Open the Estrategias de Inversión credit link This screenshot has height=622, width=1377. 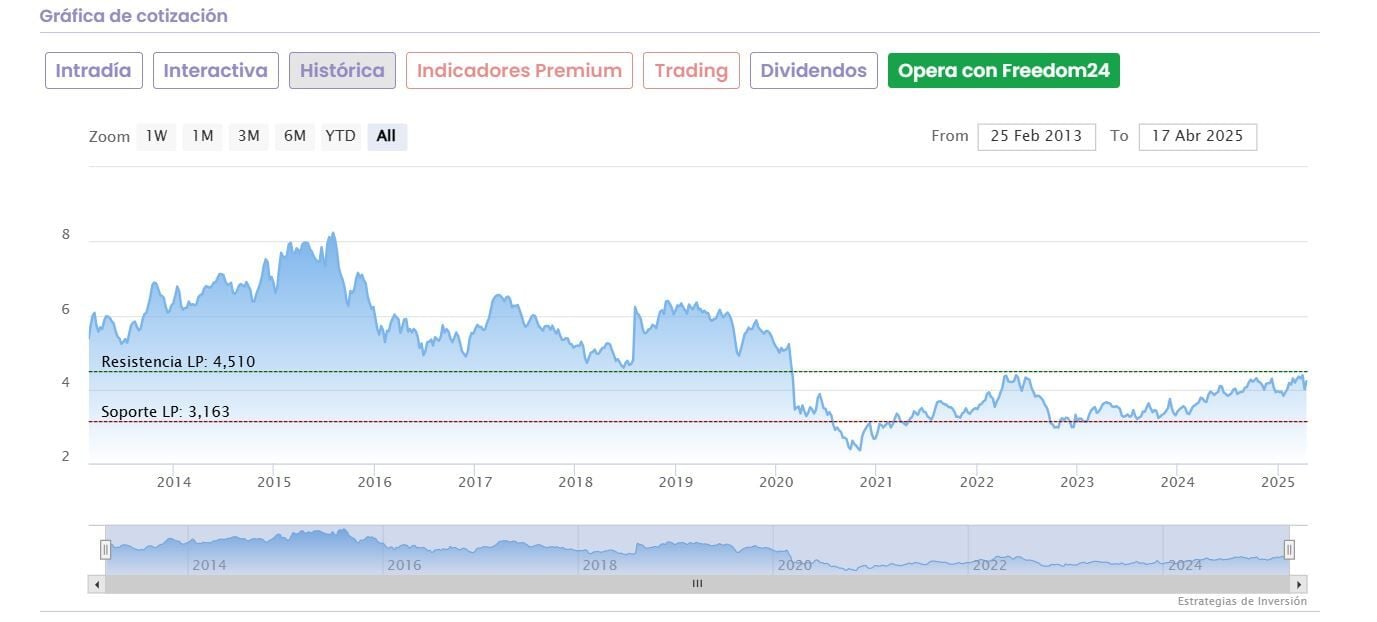pos(1241,601)
